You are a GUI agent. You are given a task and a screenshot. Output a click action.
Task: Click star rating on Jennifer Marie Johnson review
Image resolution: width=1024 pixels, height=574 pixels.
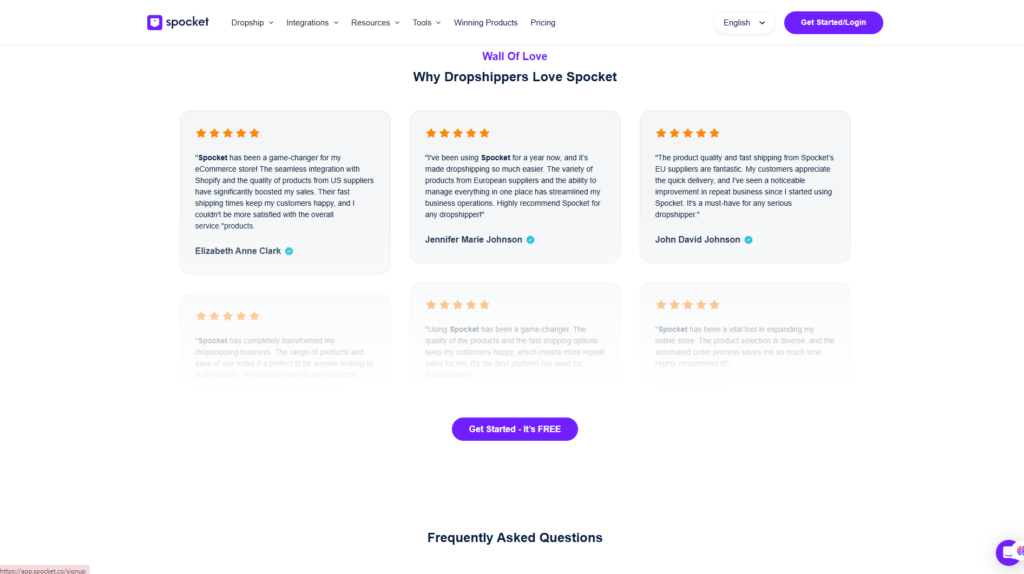coord(457,133)
